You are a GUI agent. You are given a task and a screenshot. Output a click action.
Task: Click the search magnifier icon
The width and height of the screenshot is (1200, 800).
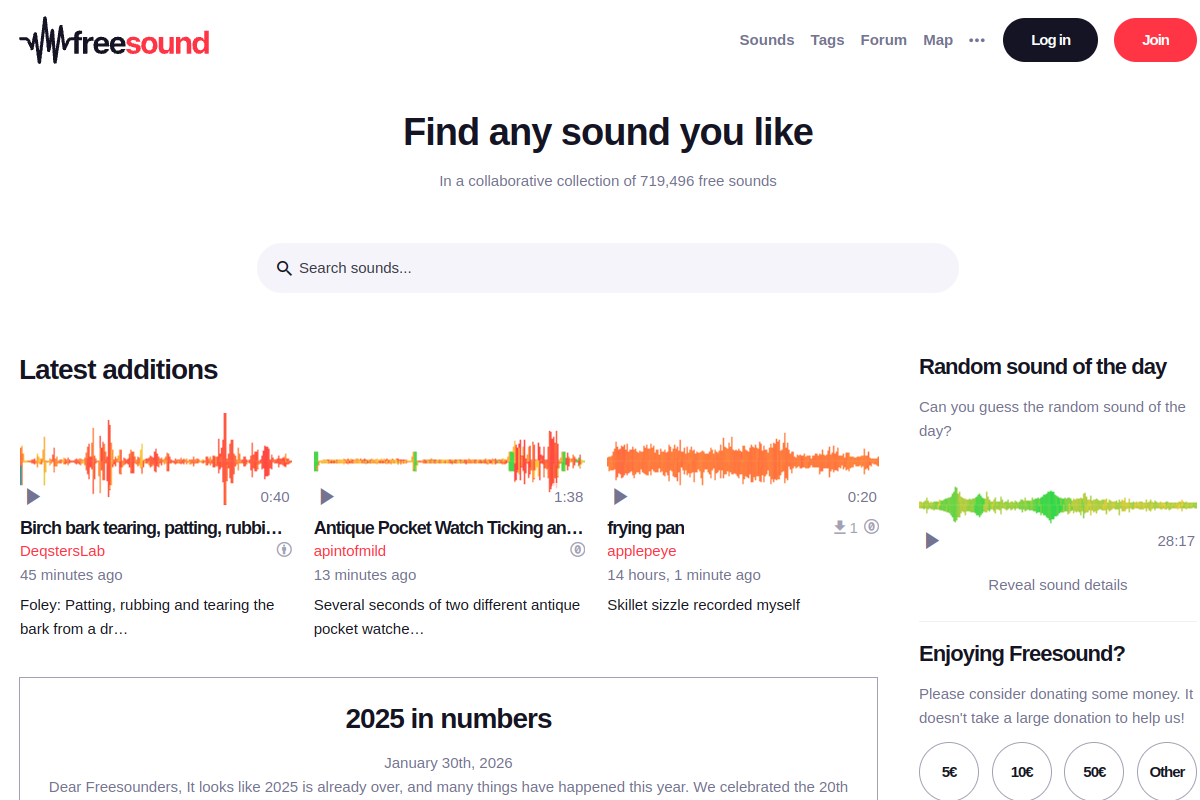284,268
